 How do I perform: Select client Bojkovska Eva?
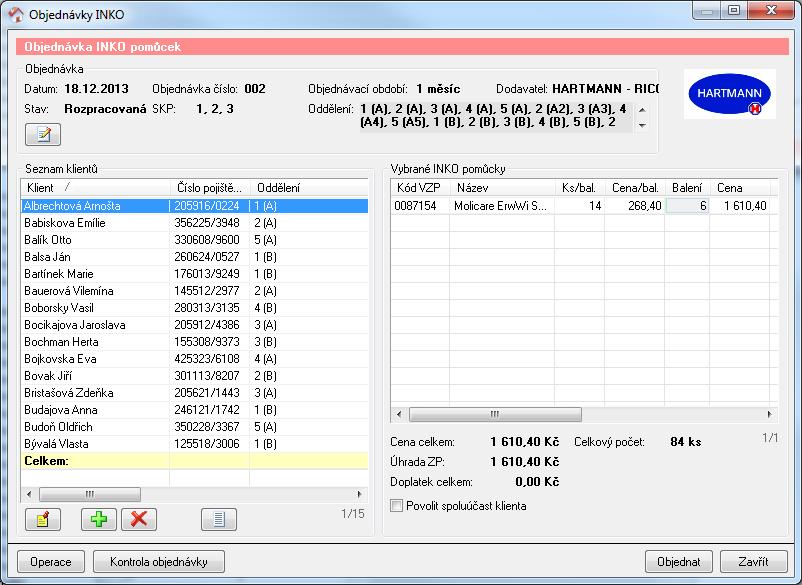[x=194, y=359]
